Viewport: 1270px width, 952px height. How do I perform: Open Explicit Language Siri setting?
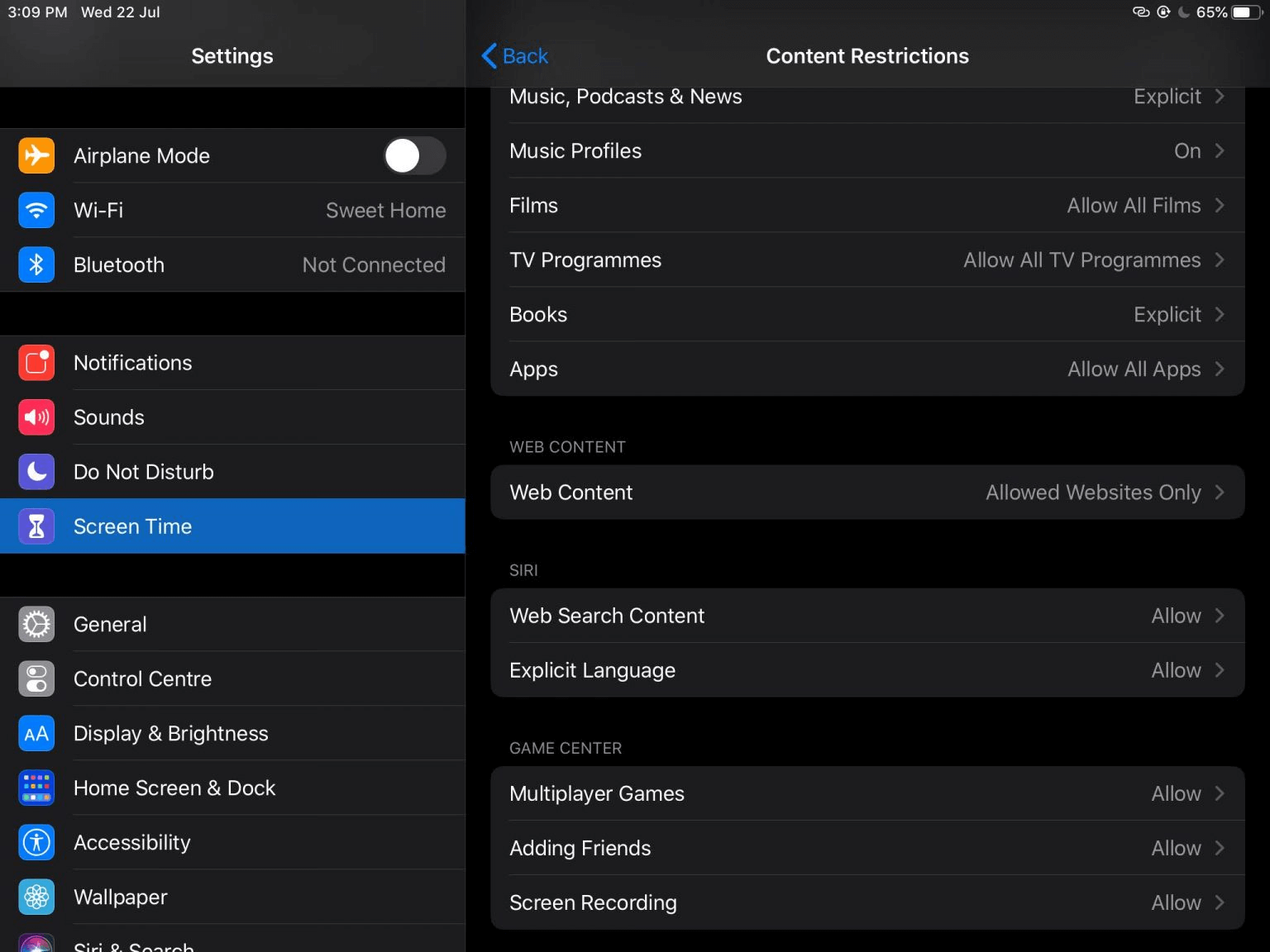(x=867, y=670)
